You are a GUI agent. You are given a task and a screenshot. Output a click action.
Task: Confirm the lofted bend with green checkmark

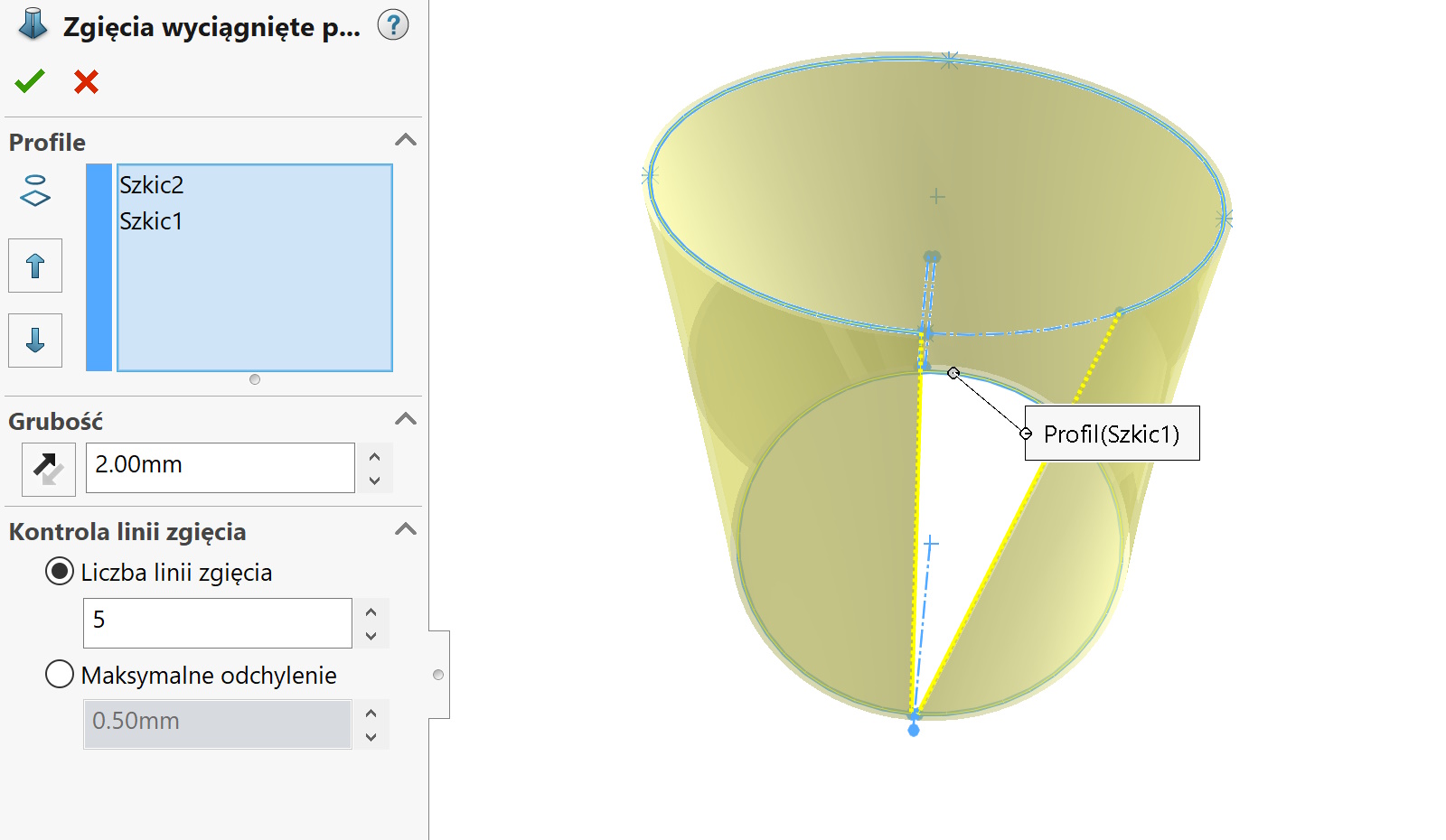pyautogui.click(x=30, y=81)
